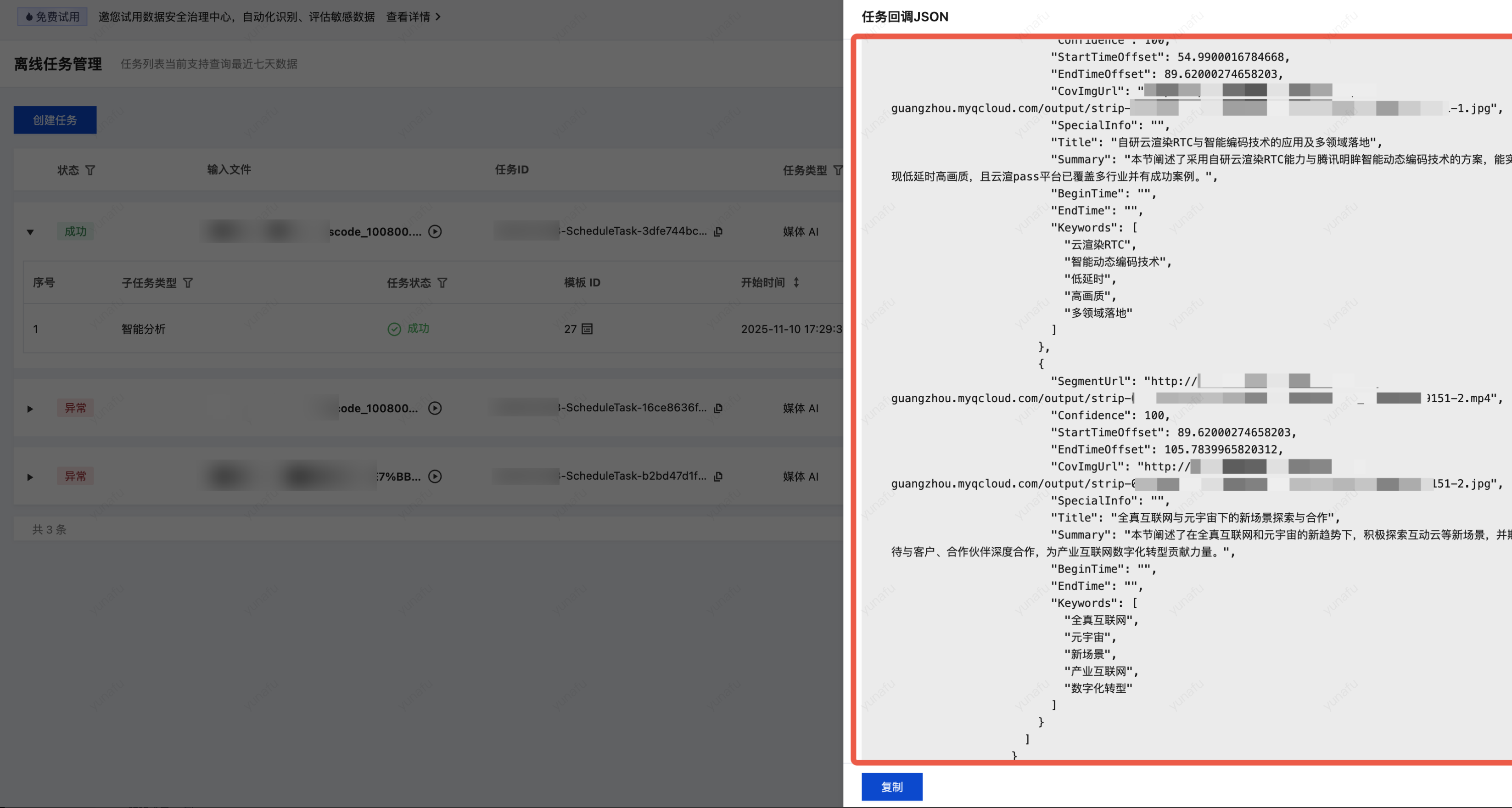Screen dimensions: 1512x808
Task: Play the successful task's input file
Action: pyautogui.click(x=434, y=231)
